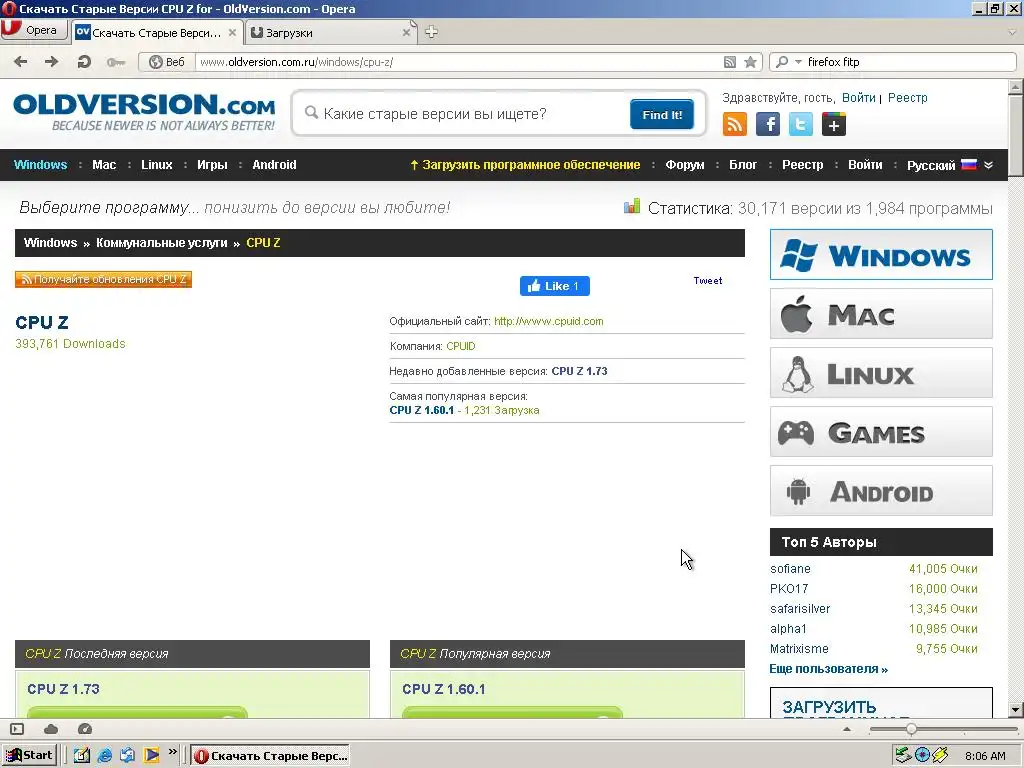Launch Internet Explorer from quick launch
This screenshot has height=768, width=1024.
coord(104,756)
